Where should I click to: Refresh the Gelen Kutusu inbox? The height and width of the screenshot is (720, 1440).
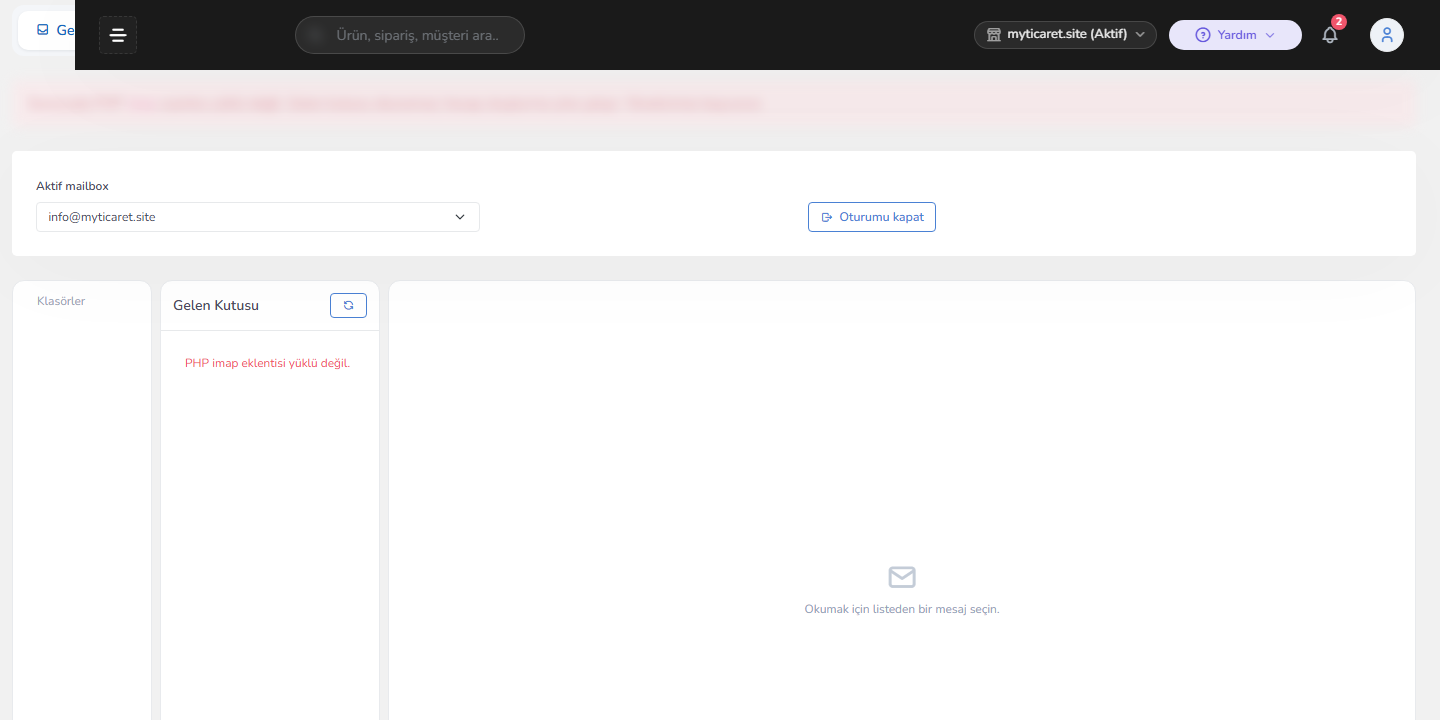(x=348, y=305)
